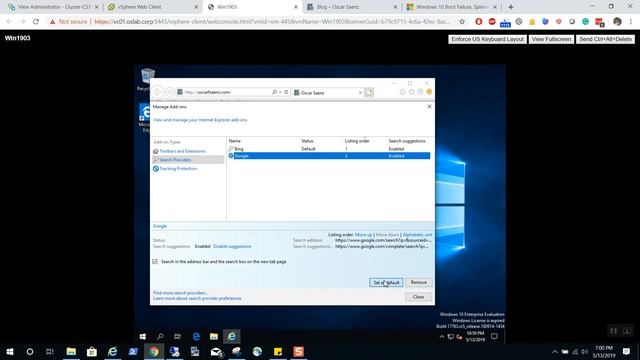Click the Chrome profile avatar icon
Image resolution: width=640 pixels, height=360 pixels.
click(x=617, y=22)
